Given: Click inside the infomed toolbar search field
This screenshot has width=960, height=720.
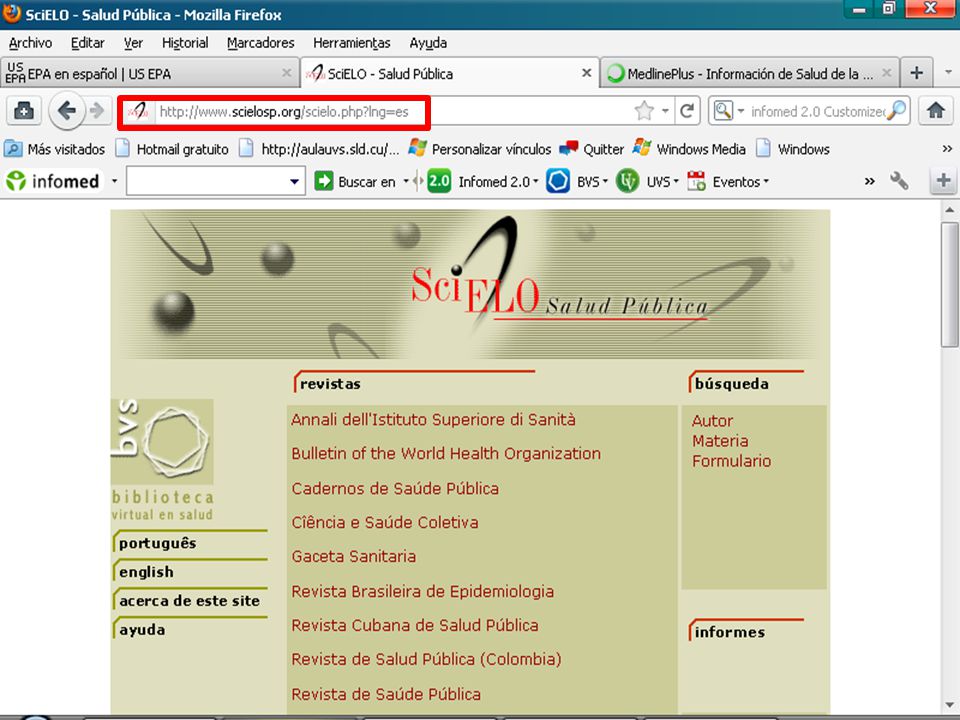Looking at the screenshot, I should click(x=208, y=182).
